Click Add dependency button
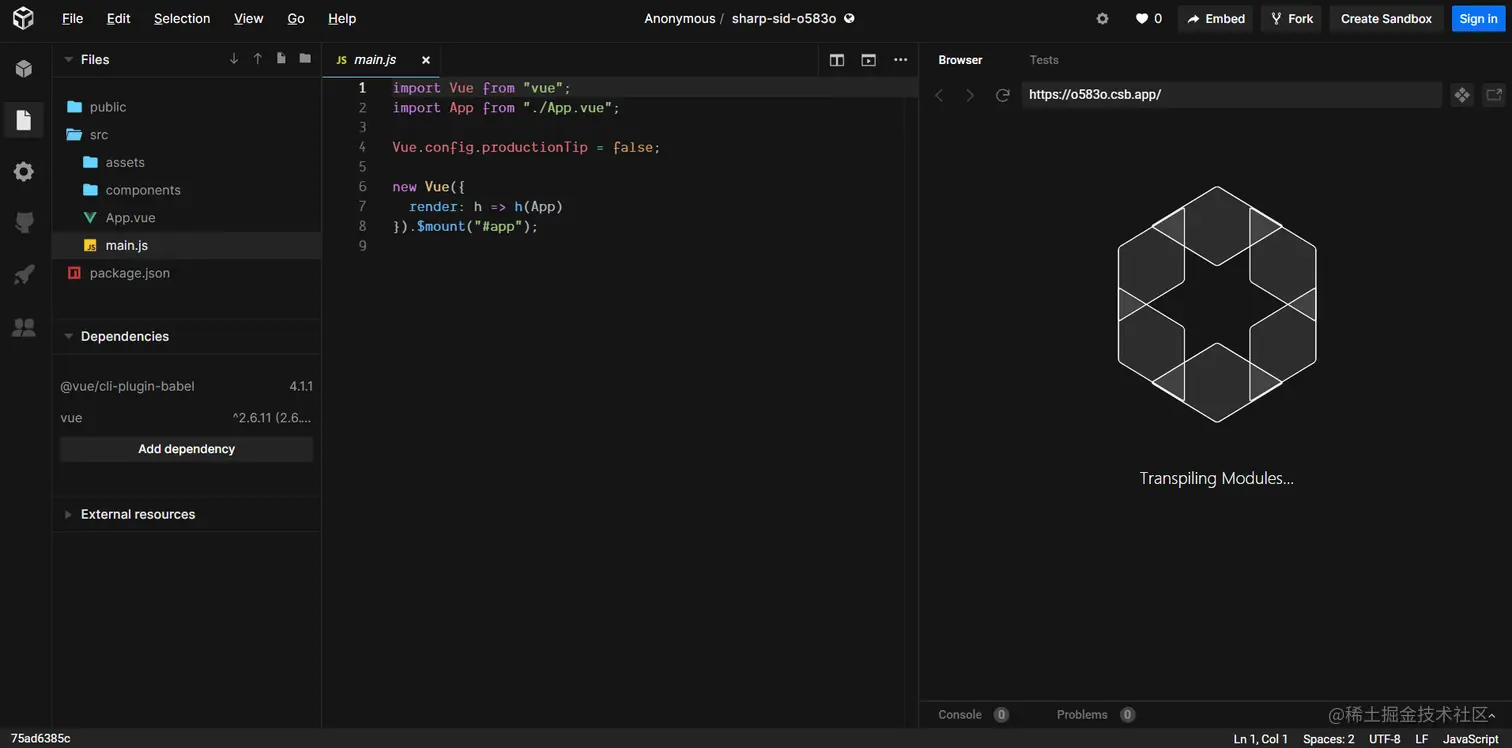This screenshot has width=1512, height=748. tap(186, 449)
